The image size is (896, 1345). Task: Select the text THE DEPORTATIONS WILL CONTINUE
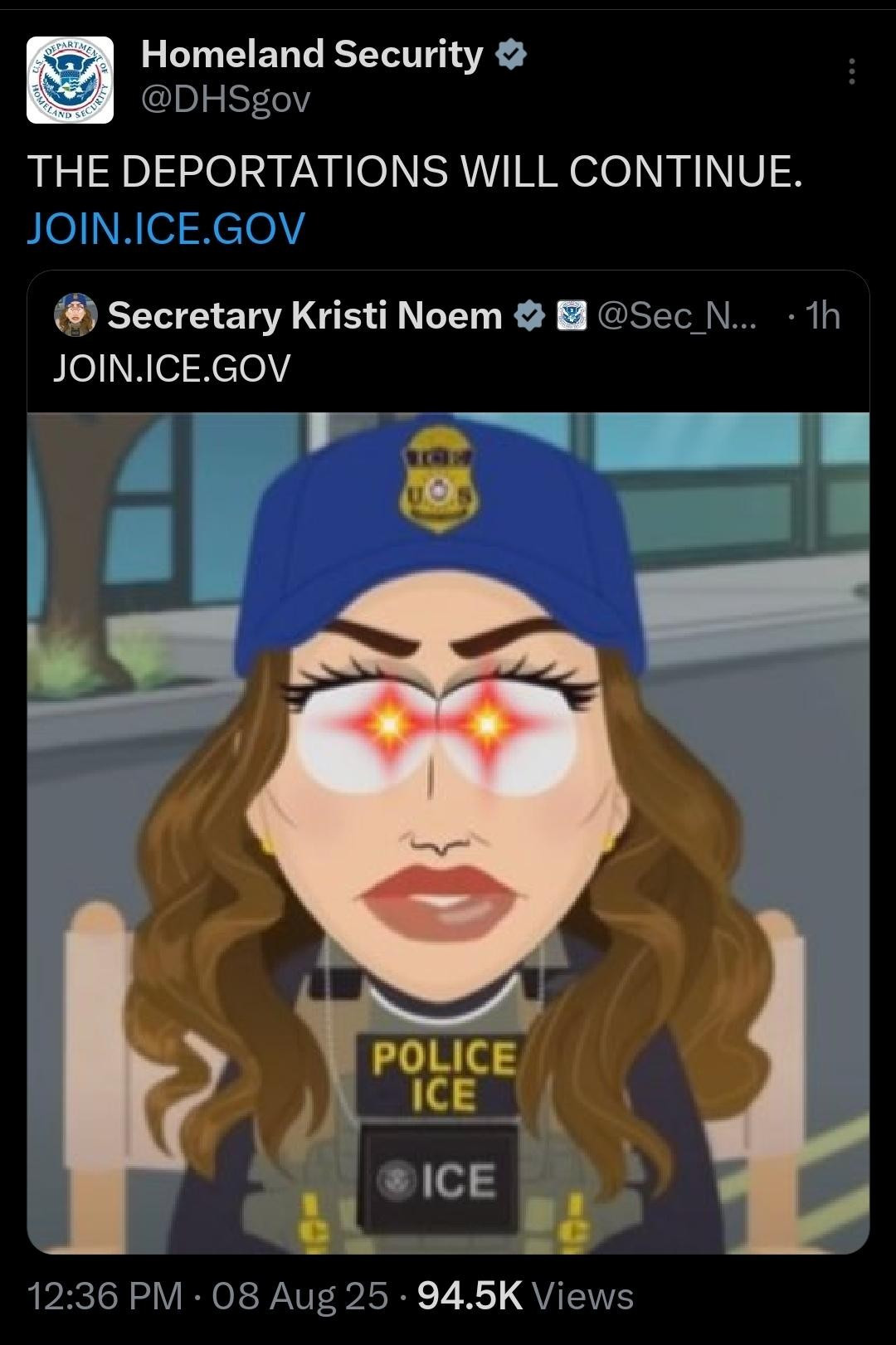click(x=415, y=173)
